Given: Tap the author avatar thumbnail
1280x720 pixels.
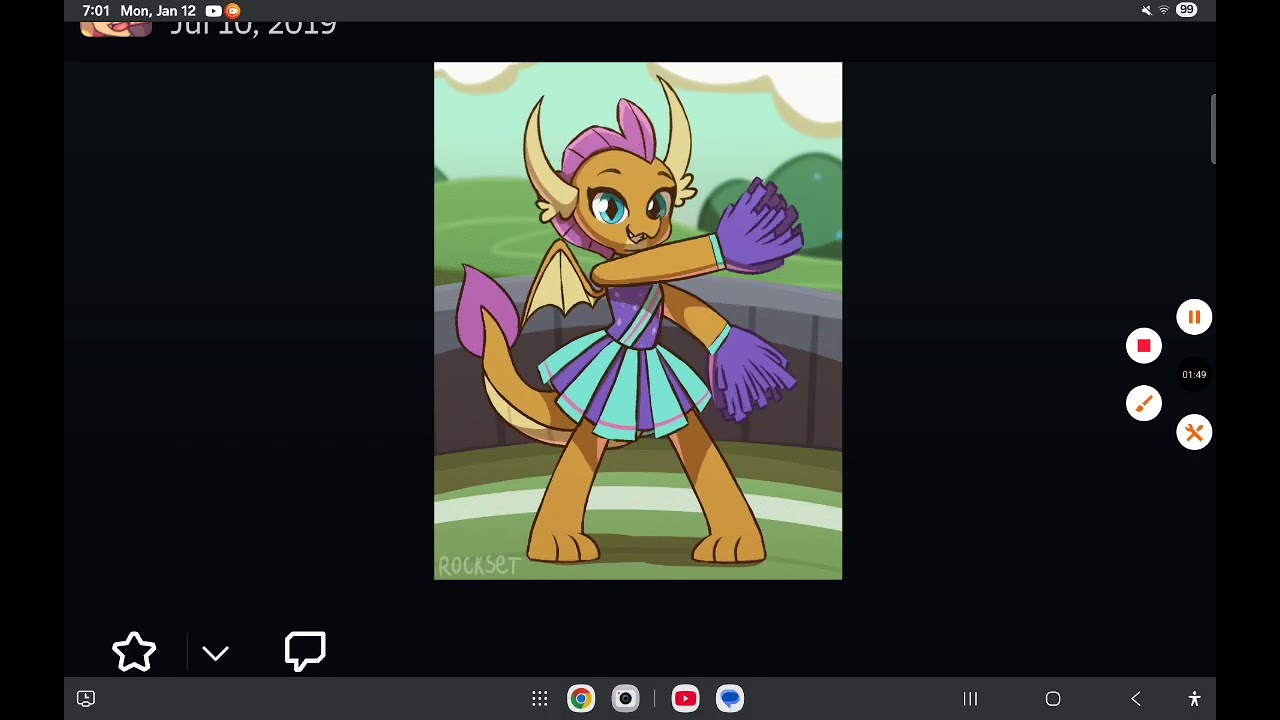Looking at the screenshot, I should click(116, 29).
